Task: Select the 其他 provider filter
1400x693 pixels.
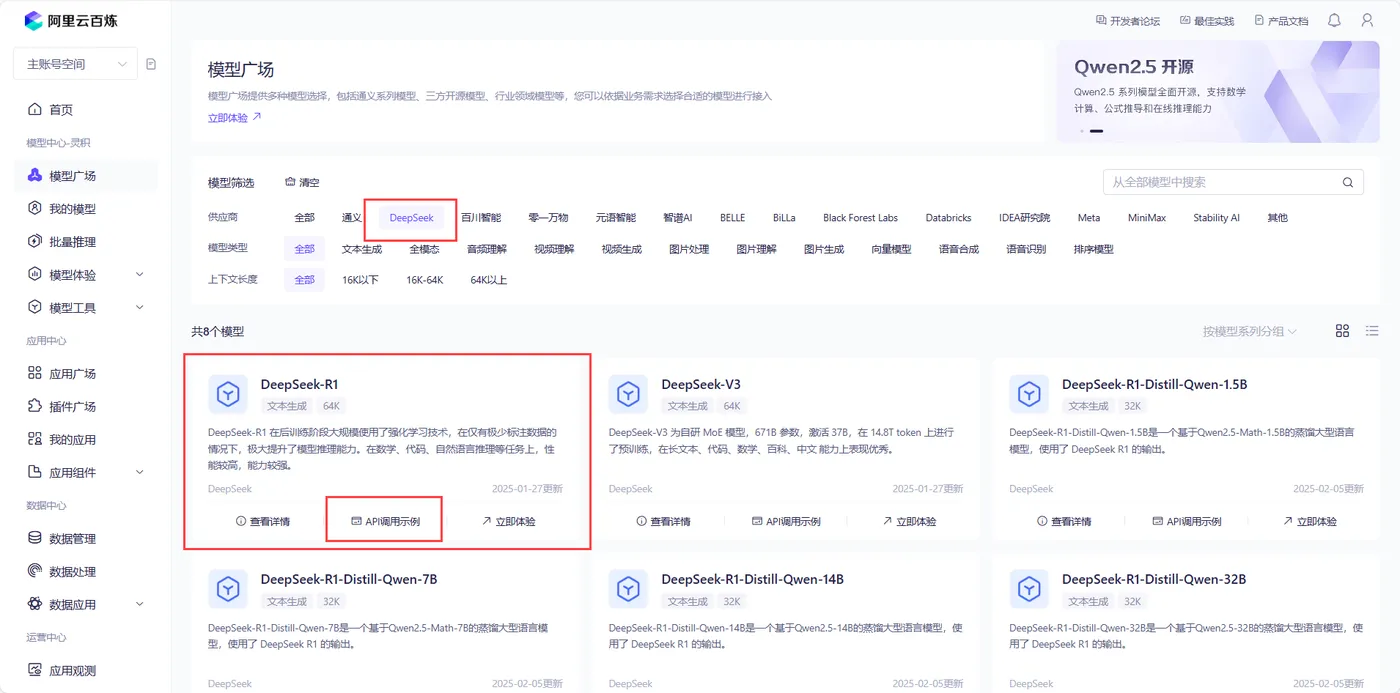Action: 1277,218
